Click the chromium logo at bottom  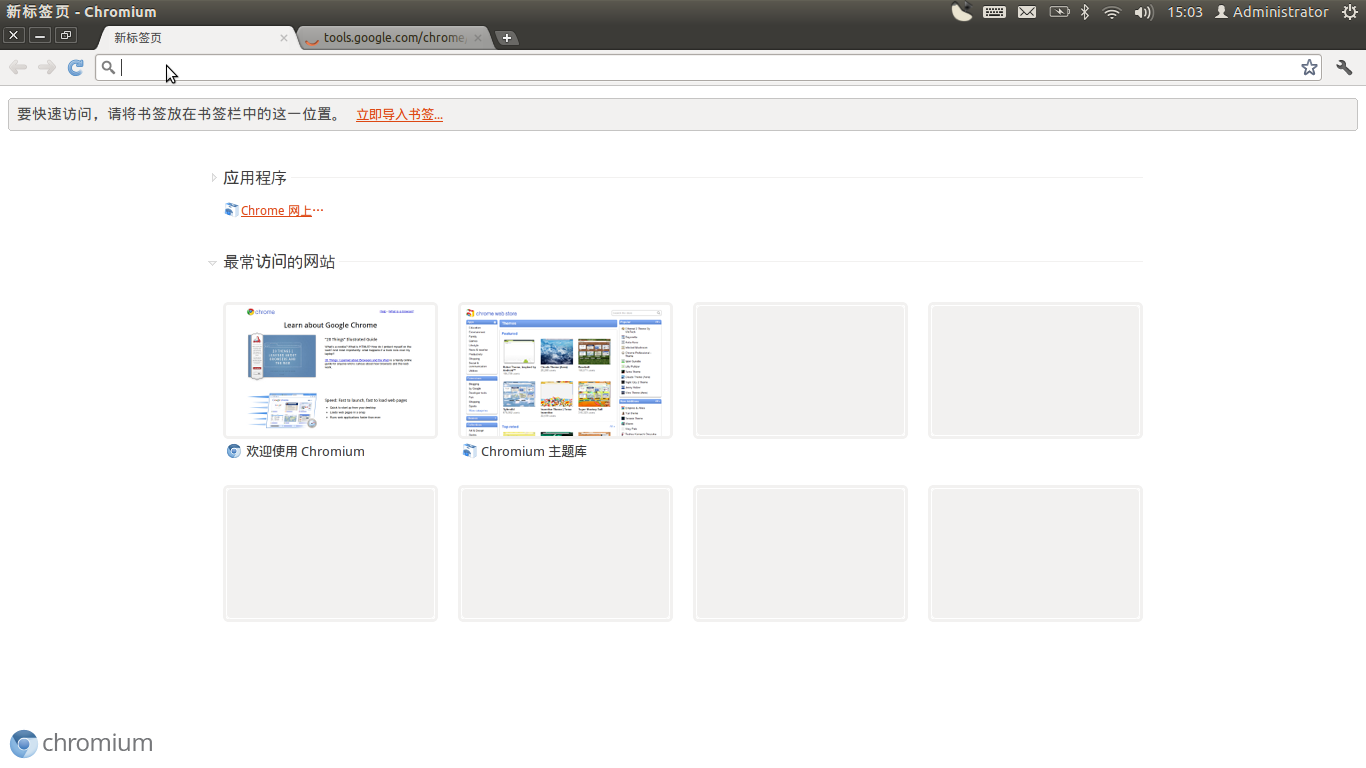(82, 743)
